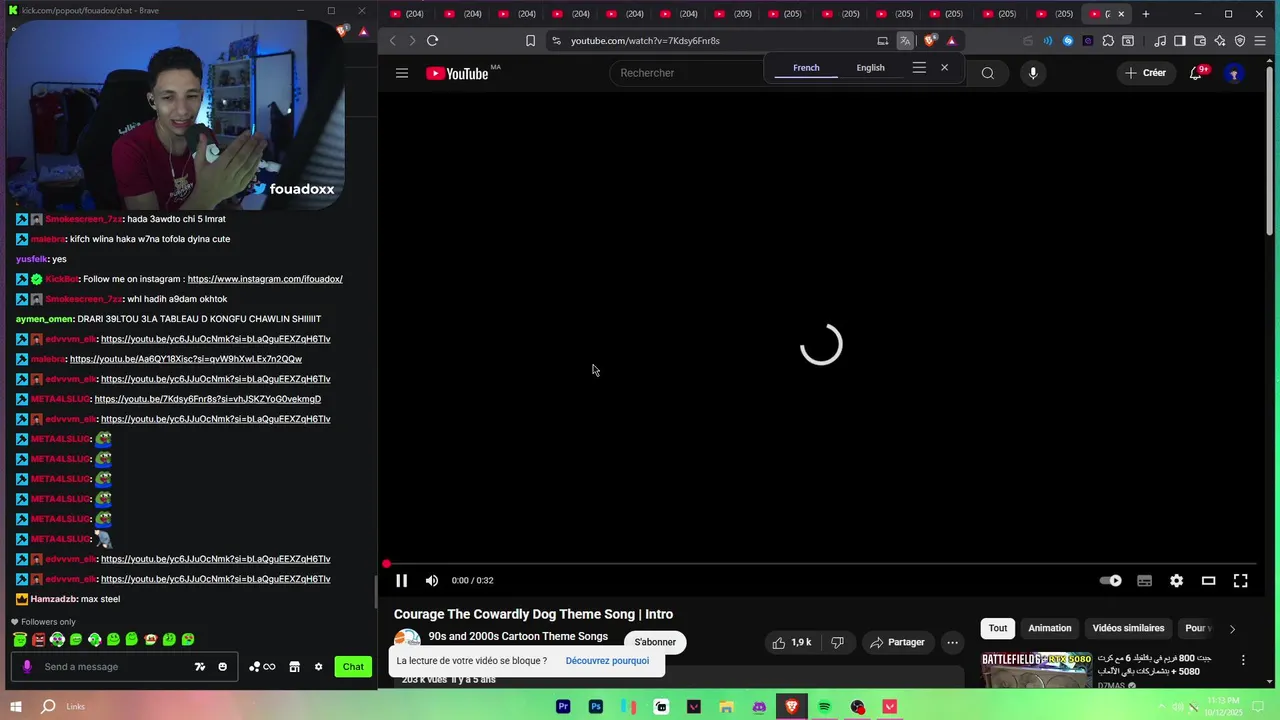Image resolution: width=1280 pixels, height=720 pixels.
Task: Open Spotify from Windows taskbar
Action: [824, 707]
